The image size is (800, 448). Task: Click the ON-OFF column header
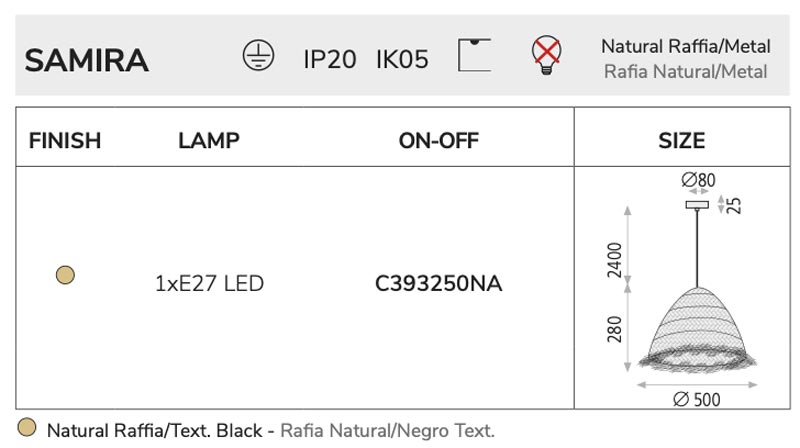tap(439, 141)
